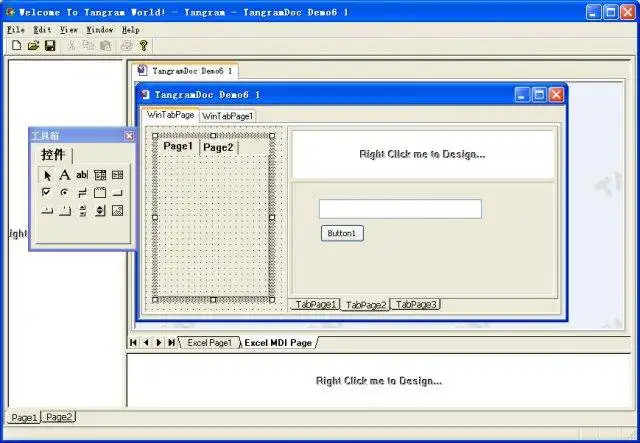Click the Open folder toolbar icon
Screen dimensions: 640x443
tap(33, 45)
